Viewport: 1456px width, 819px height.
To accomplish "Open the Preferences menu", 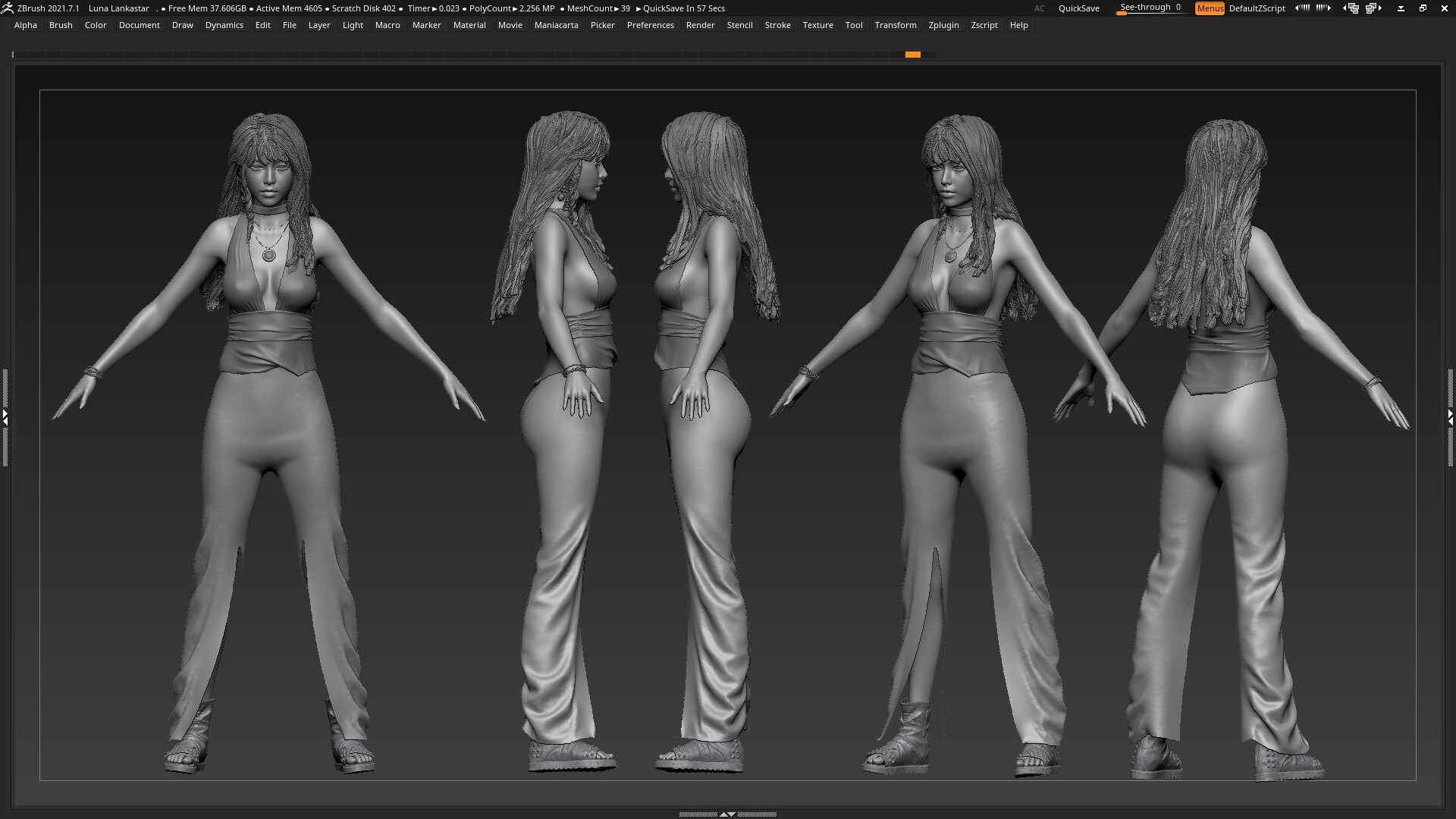I will pyautogui.click(x=651, y=25).
